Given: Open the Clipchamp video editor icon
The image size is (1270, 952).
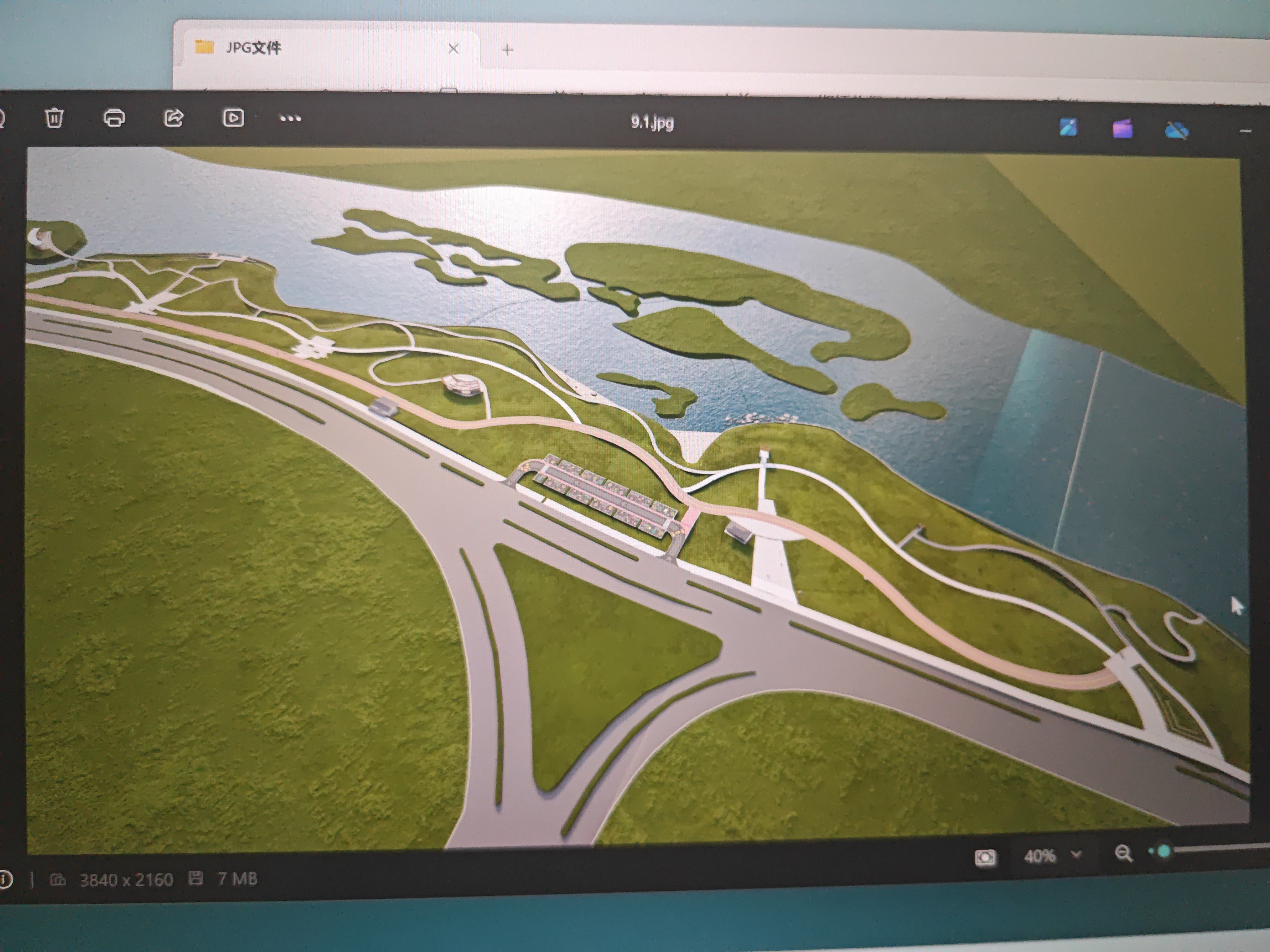Looking at the screenshot, I should [x=1122, y=129].
